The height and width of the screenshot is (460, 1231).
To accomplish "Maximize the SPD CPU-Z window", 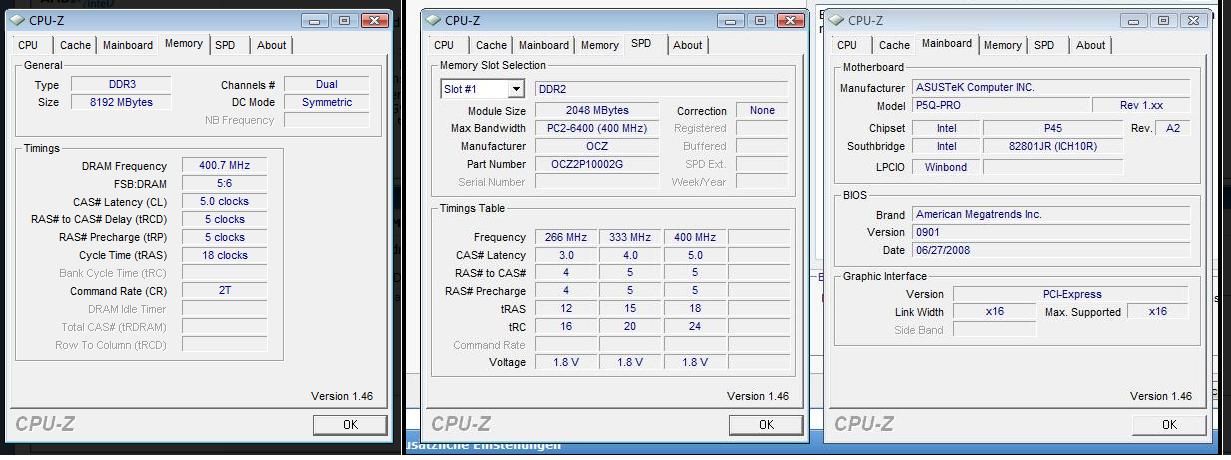I will point(760,20).
